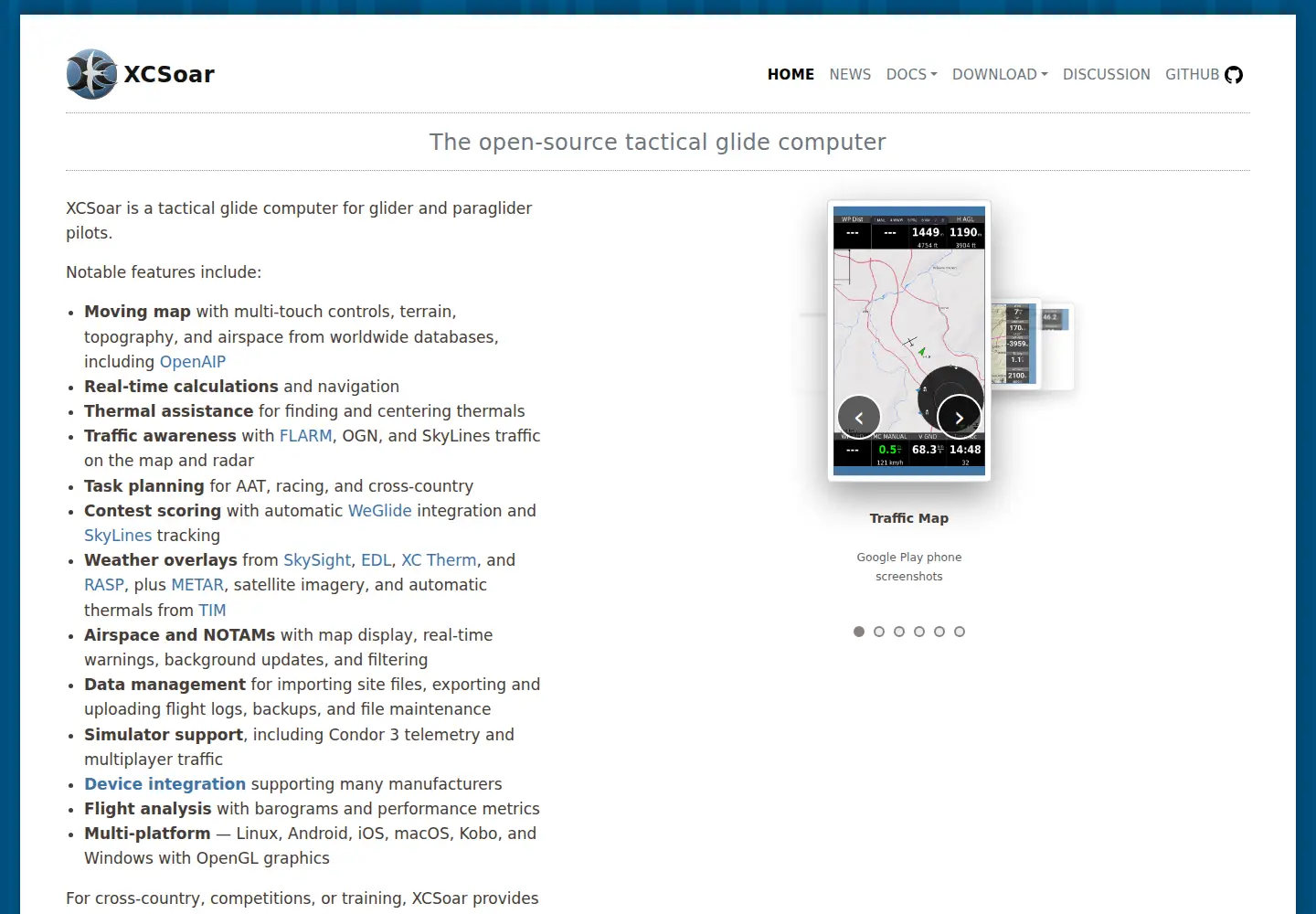Expand the DOWNLOAD dropdown menu

point(1000,74)
